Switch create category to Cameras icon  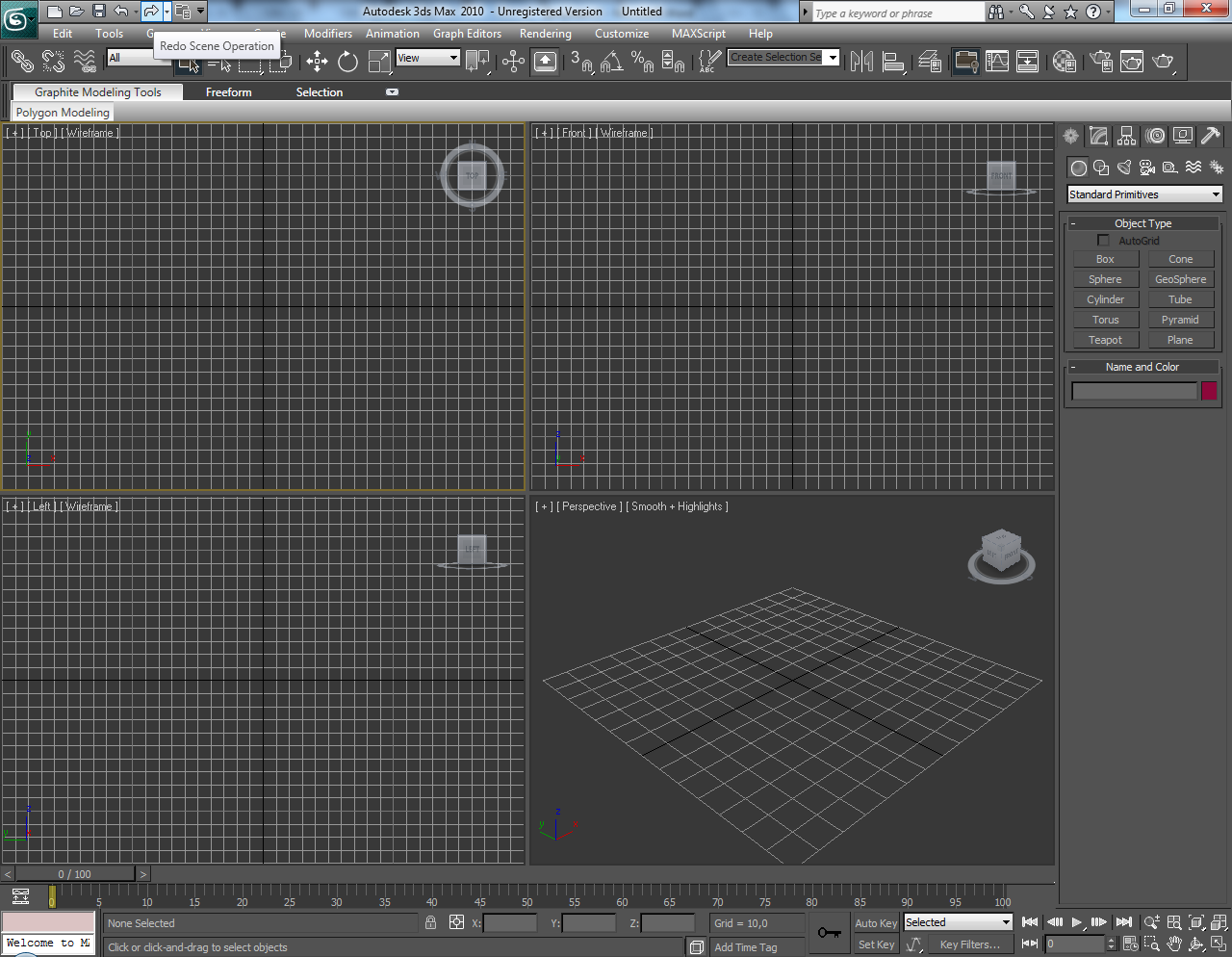1147,168
